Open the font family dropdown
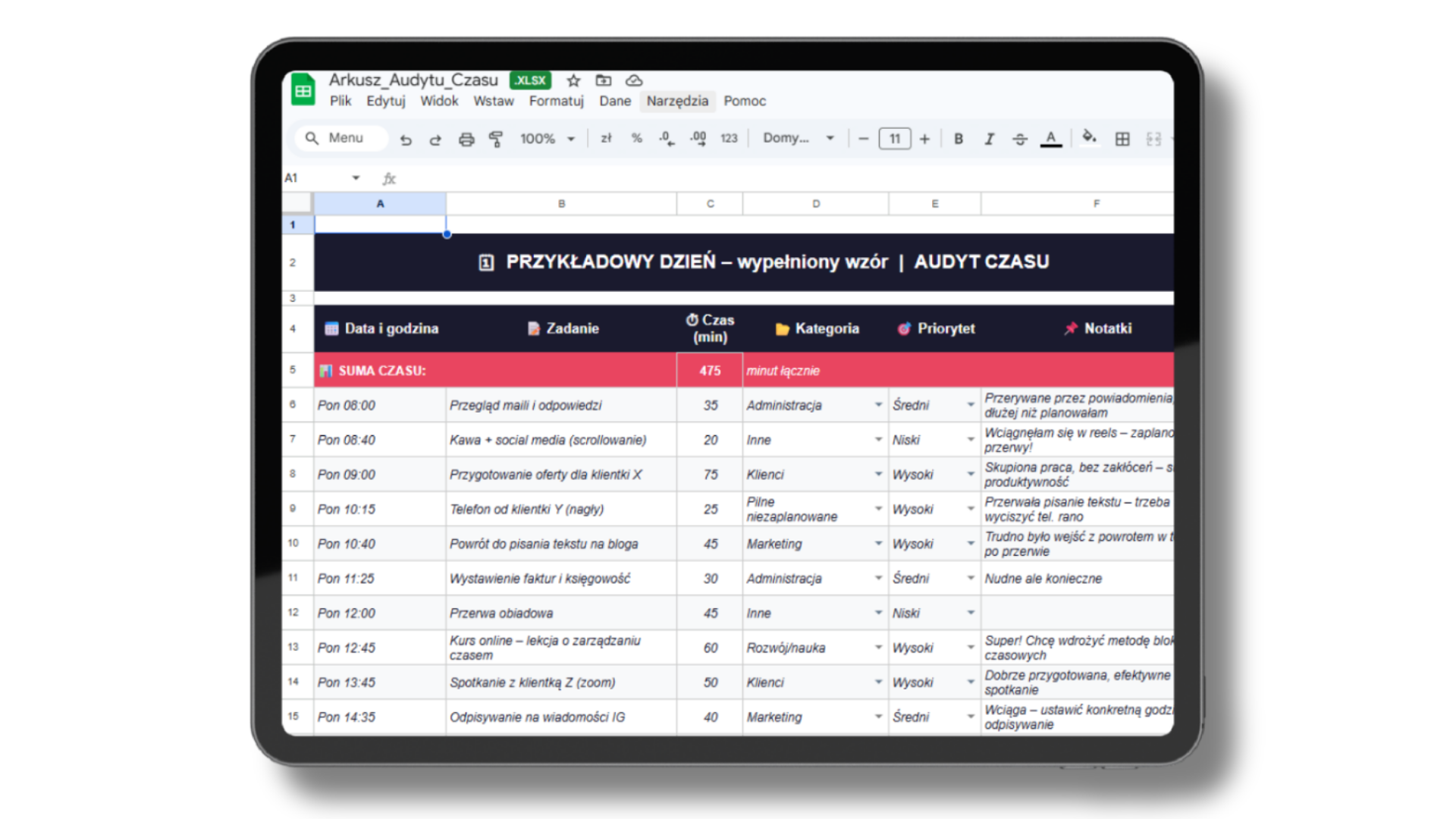Viewport: 1456px width, 819px height. pos(798,138)
